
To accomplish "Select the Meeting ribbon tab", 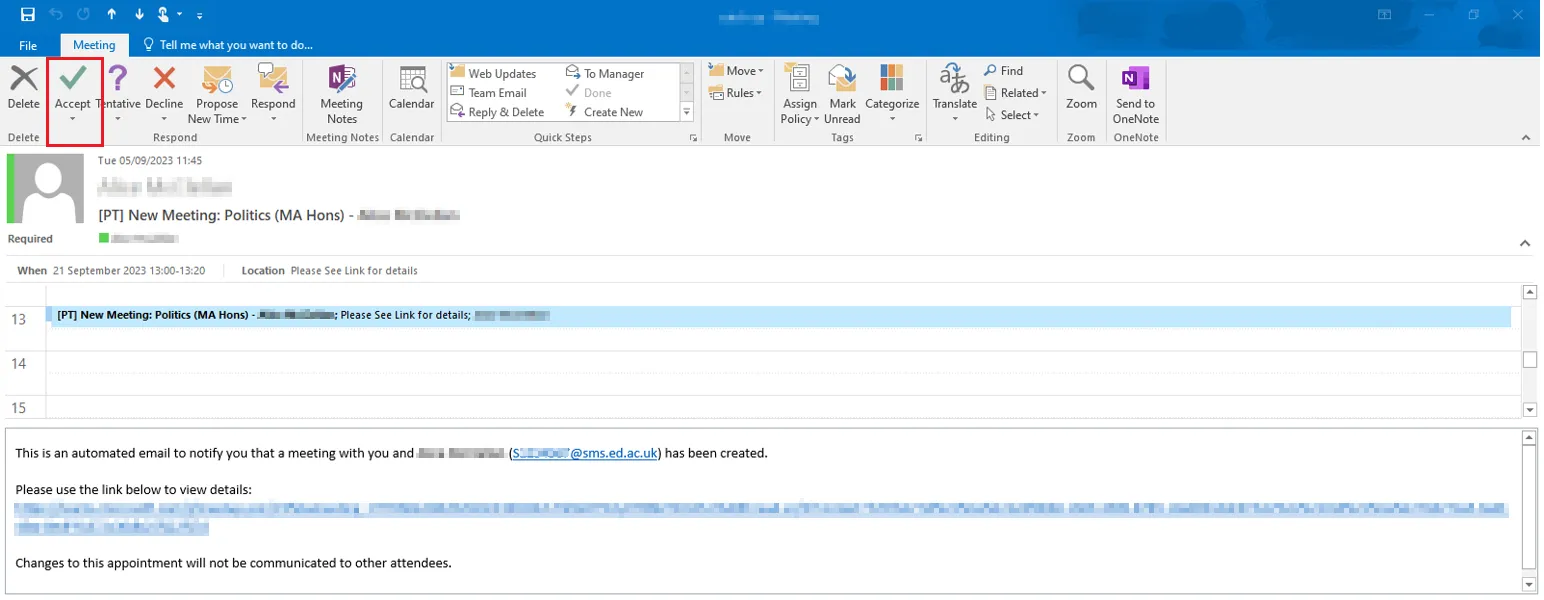I will 94,45.
